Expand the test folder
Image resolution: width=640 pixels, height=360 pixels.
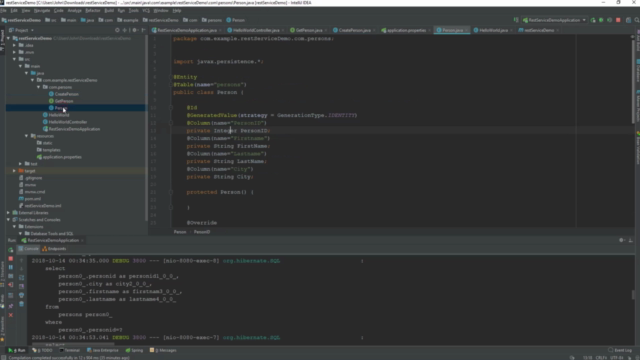pyautogui.click(x=20, y=164)
